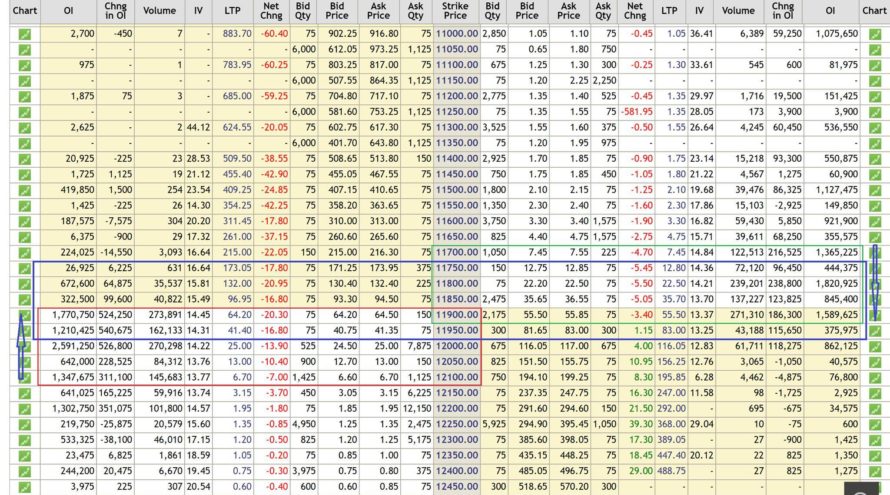Open put-side chart icon for 11000.00 strike

(875, 34)
